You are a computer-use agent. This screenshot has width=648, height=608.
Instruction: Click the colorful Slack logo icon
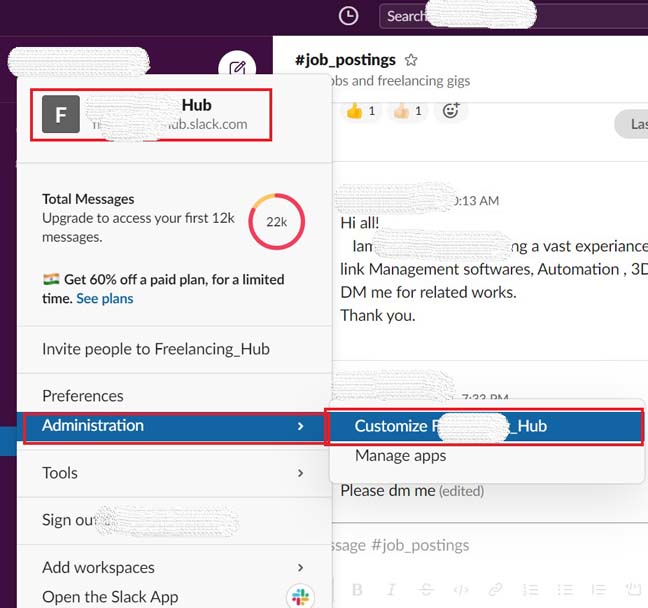coord(300,597)
